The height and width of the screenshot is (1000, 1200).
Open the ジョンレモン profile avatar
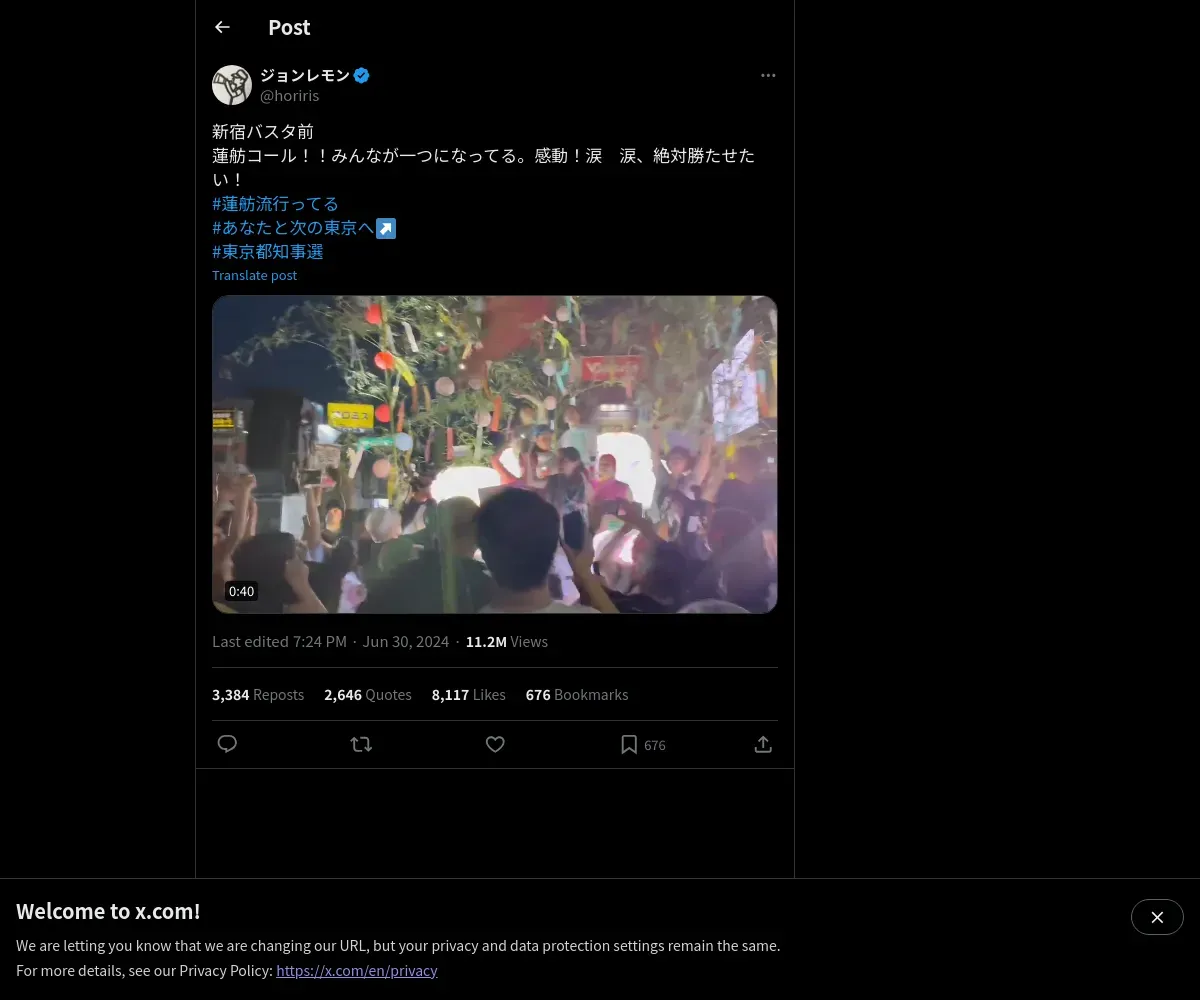[232, 85]
